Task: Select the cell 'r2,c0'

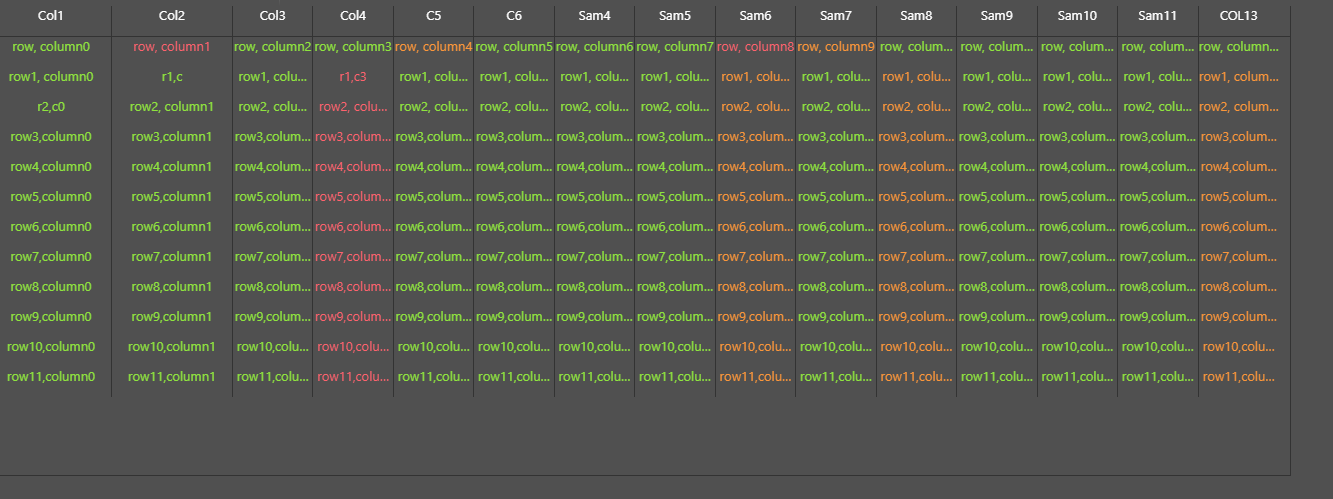Action: click(51, 107)
